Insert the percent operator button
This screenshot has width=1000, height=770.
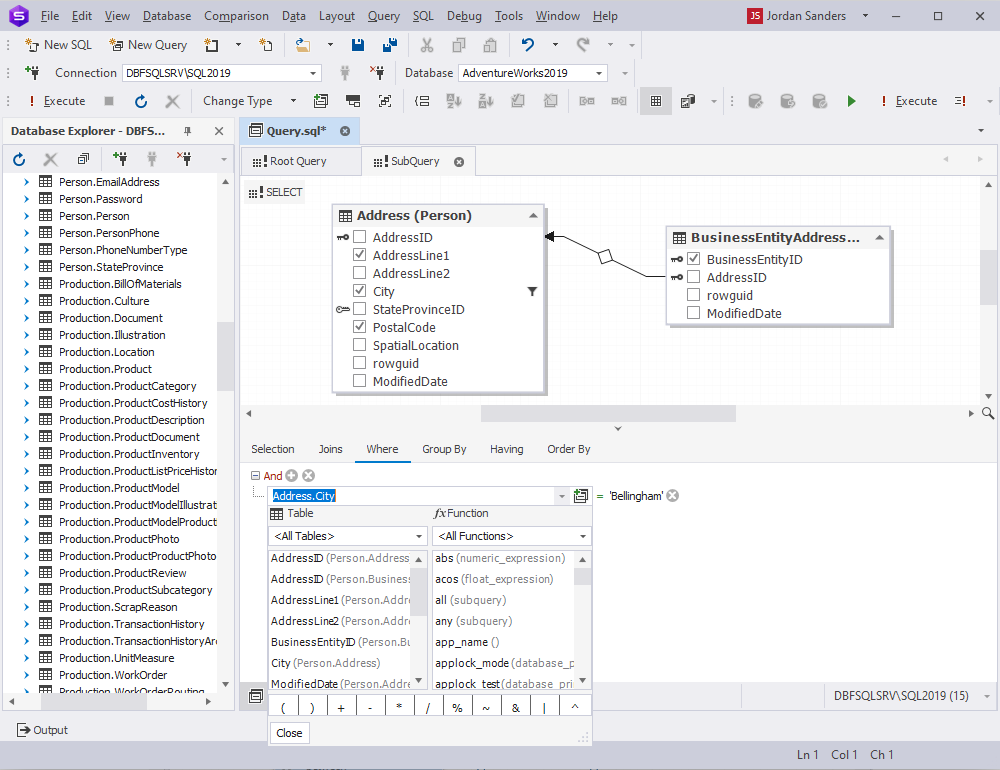[458, 707]
